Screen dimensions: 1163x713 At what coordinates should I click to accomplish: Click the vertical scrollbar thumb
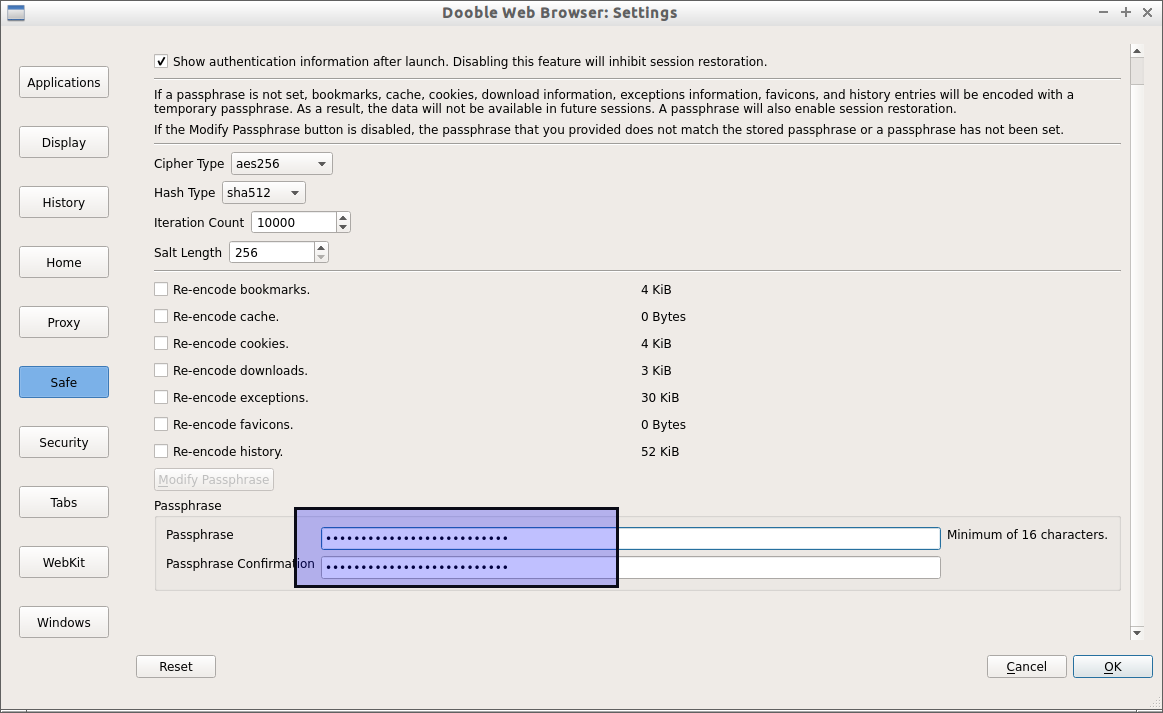point(1137,70)
